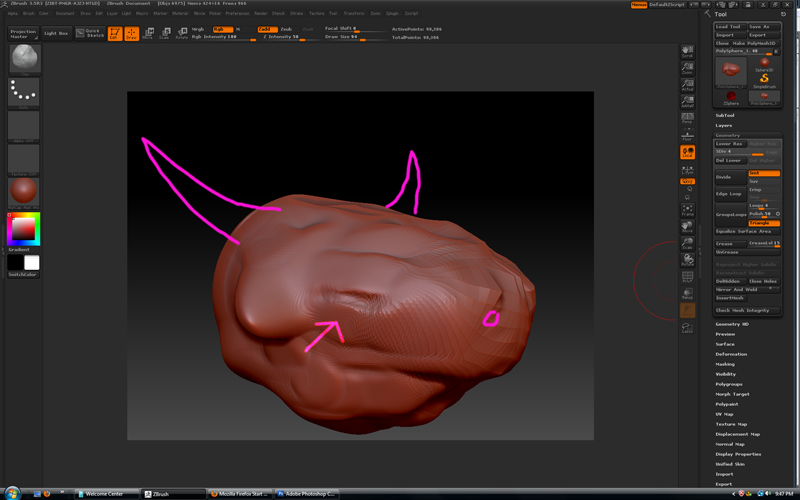This screenshot has height=500, width=800.
Task: Open the Preferences menu
Action: (x=238, y=14)
